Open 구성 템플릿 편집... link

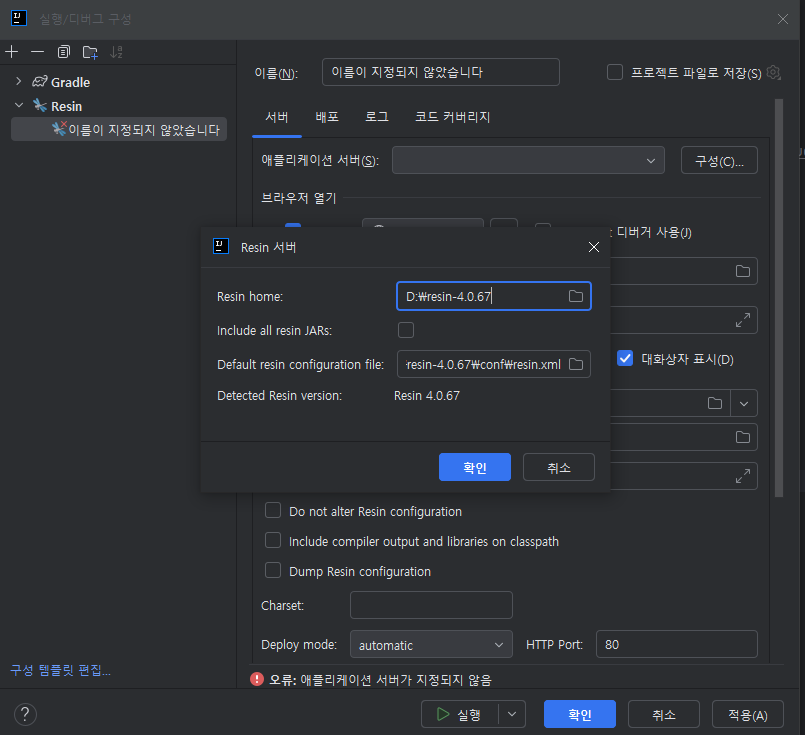coord(61,670)
